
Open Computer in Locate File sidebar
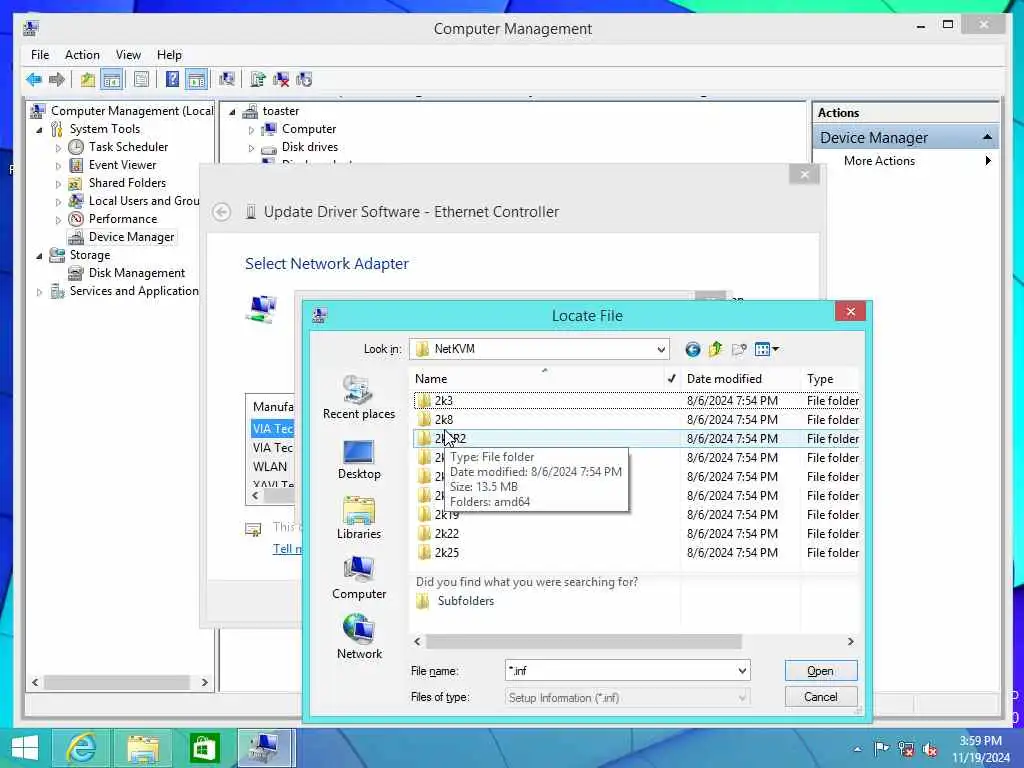click(x=359, y=578)
